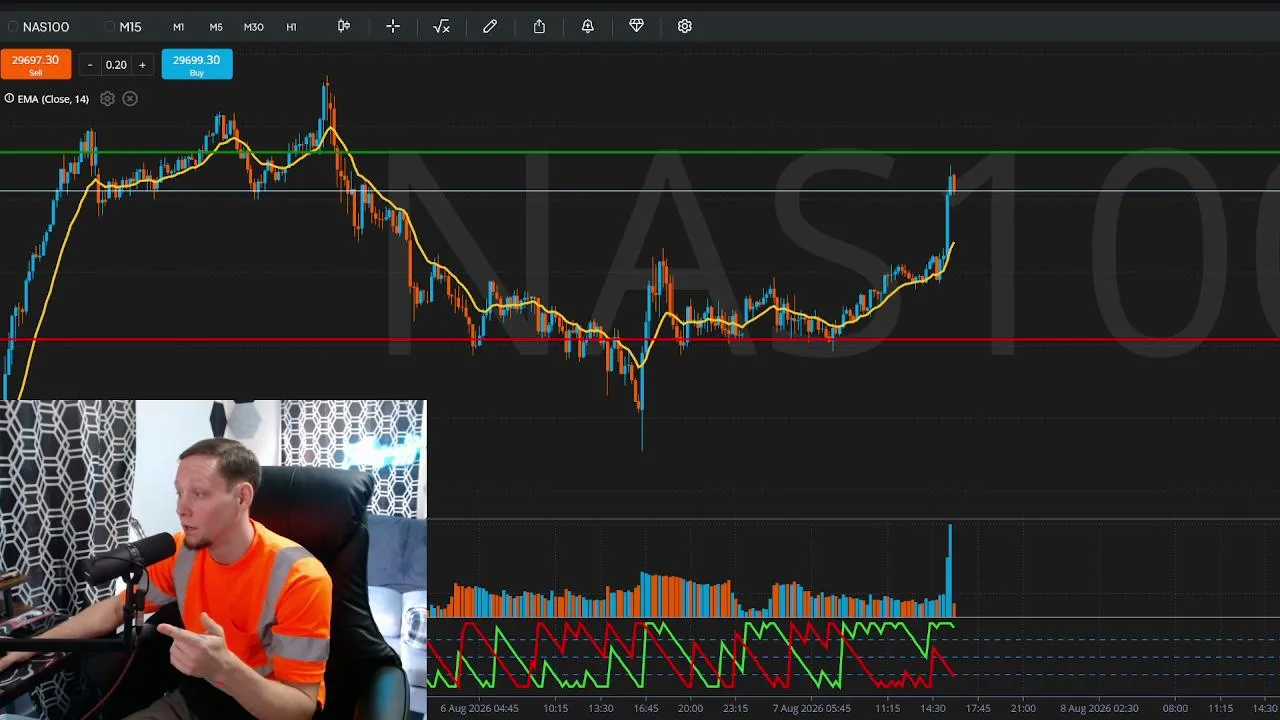Select the pencil drawing tool

click(x=490, y=26)
